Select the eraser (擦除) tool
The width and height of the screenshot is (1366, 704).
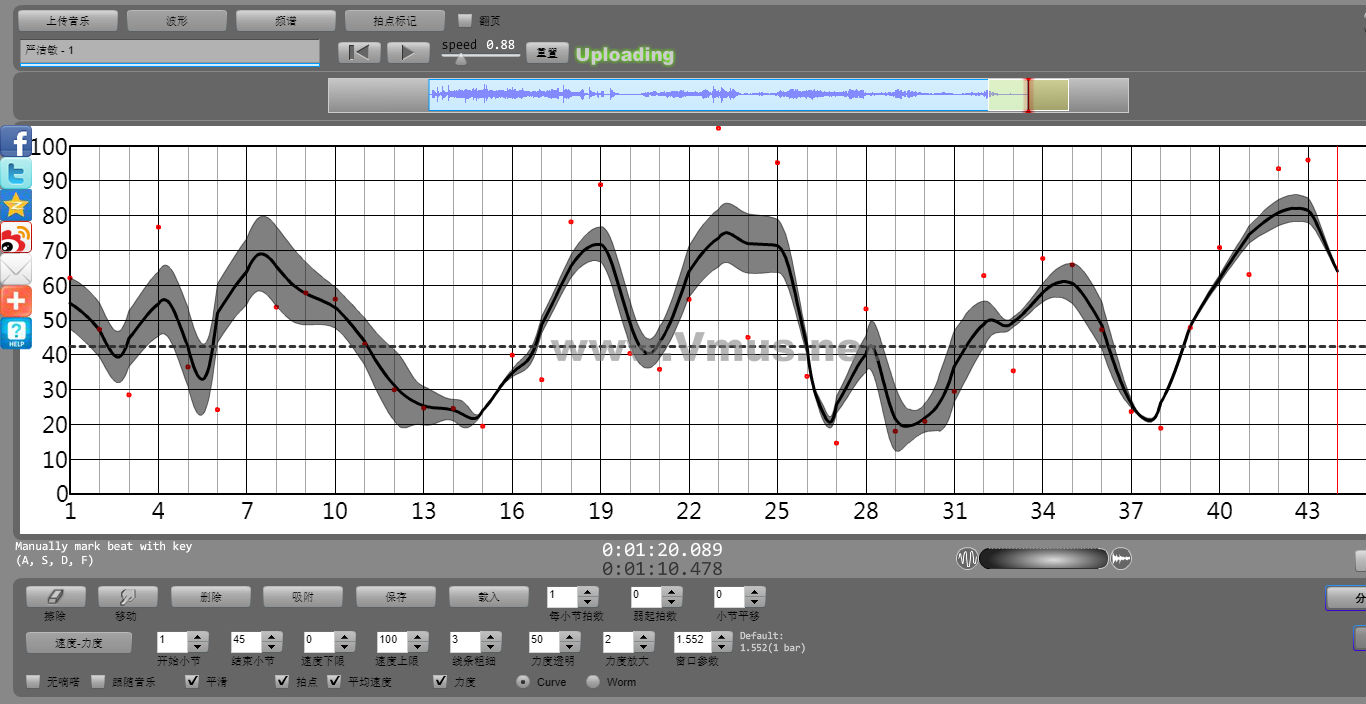pyautogui.click(x=55, y=597)
